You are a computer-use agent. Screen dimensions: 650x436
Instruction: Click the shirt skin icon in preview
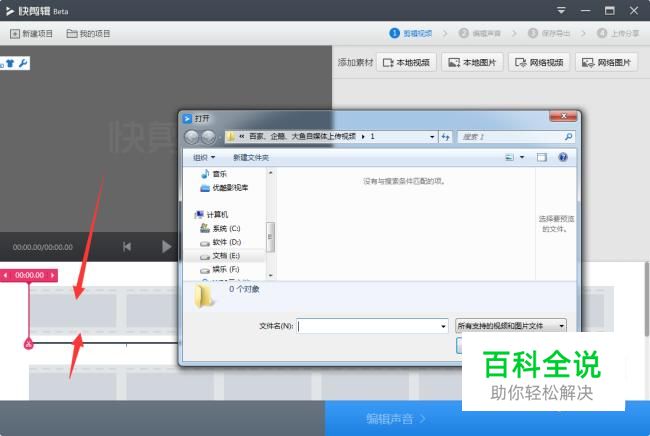tap(10, 63)
